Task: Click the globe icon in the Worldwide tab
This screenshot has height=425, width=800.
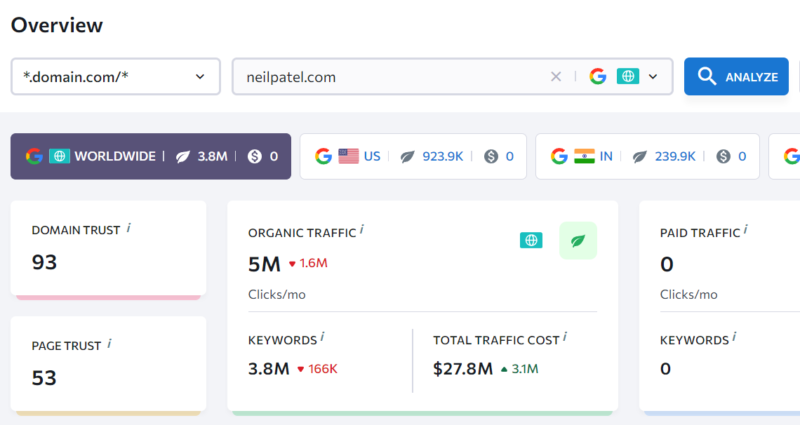Action: tap(59, 156)
